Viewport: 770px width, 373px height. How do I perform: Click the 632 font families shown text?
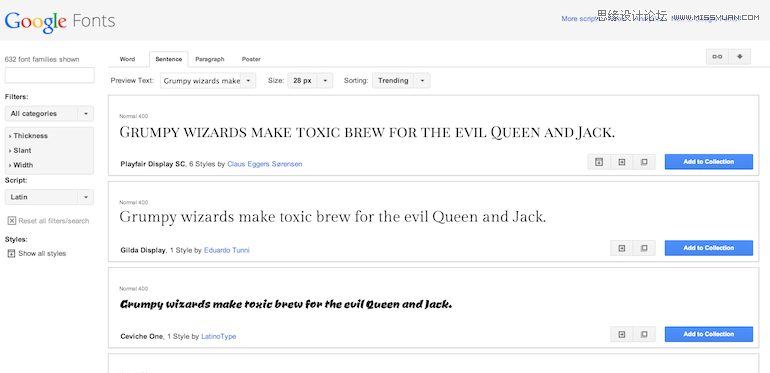click(x=42, y=59)
